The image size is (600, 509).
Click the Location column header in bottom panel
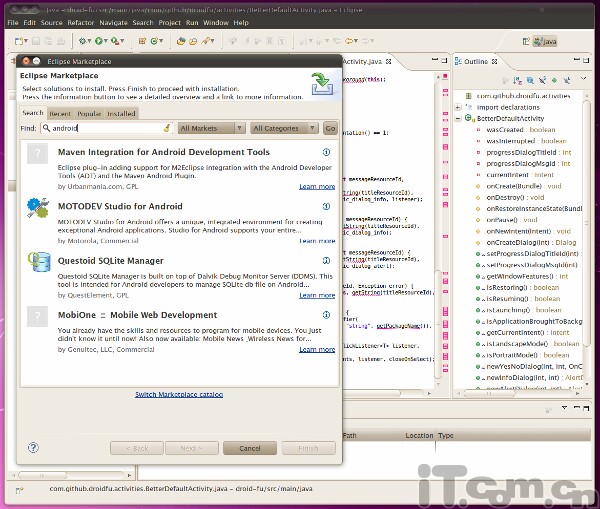(419, 436)
